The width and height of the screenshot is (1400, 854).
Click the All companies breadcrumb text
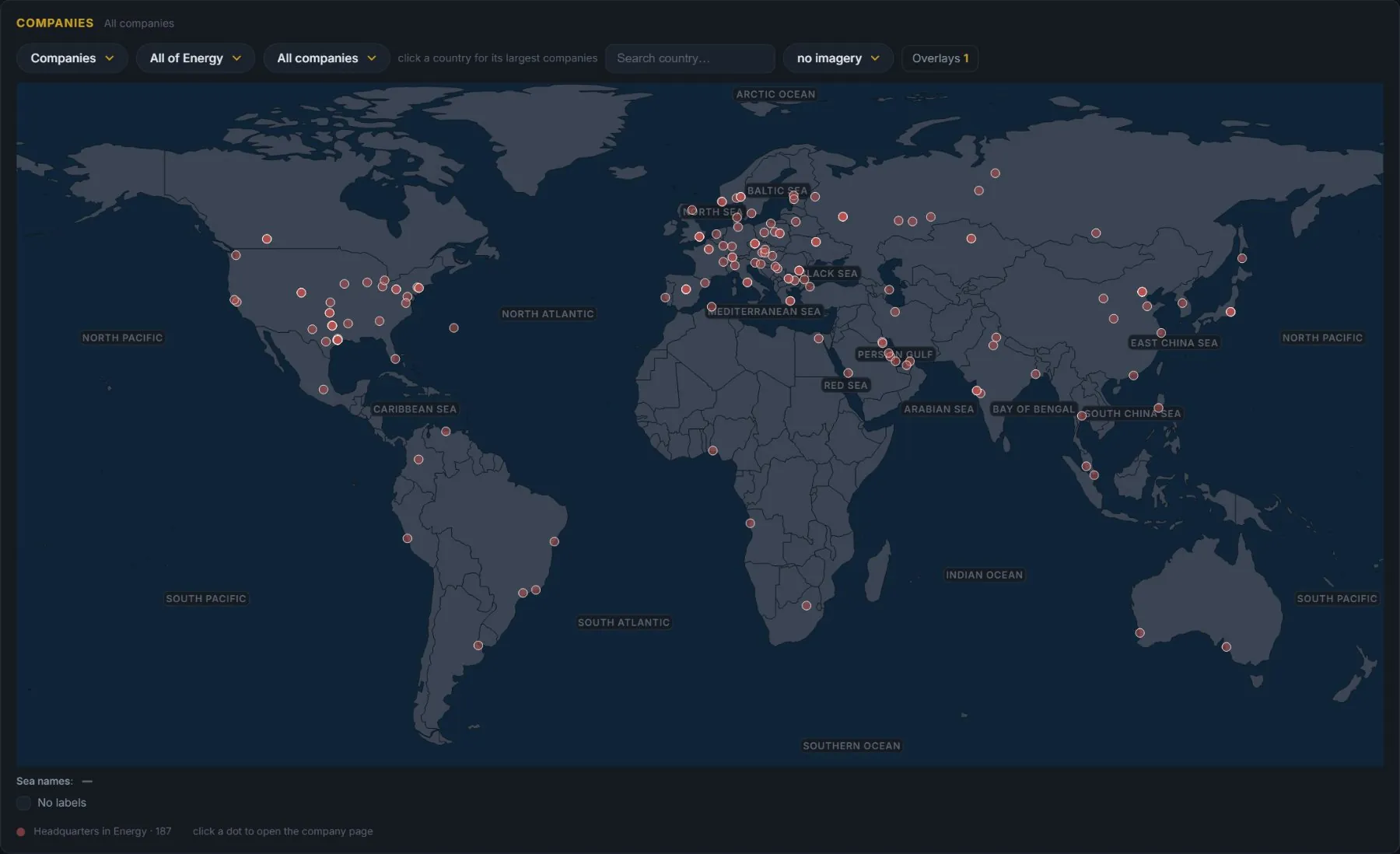(139, 23)
